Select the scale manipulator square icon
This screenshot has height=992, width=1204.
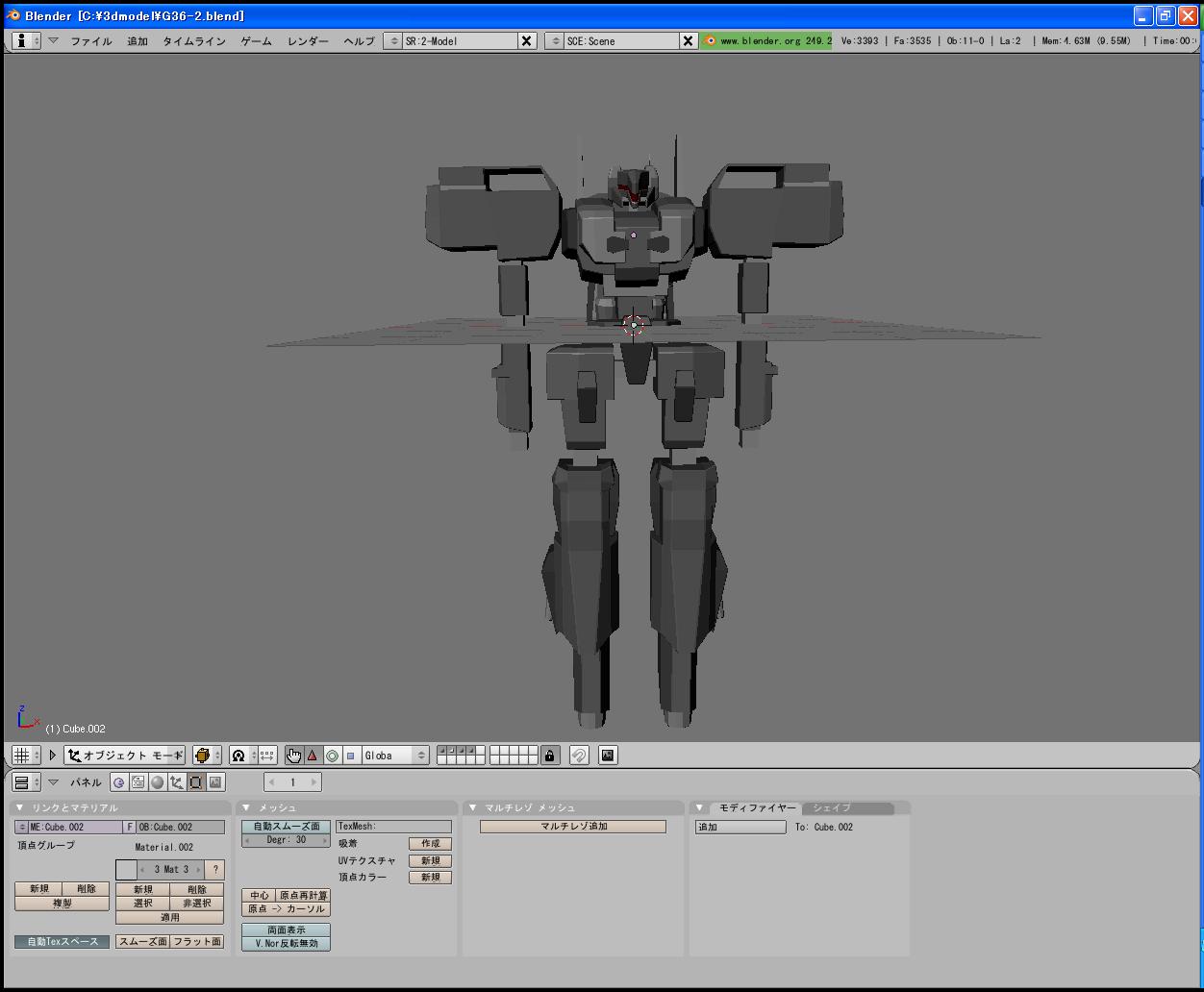tap(351, 756)
